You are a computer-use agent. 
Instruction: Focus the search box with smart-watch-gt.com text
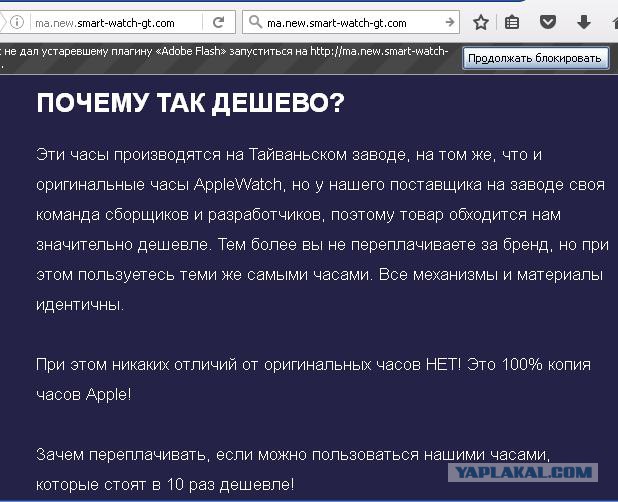[353, 23]
